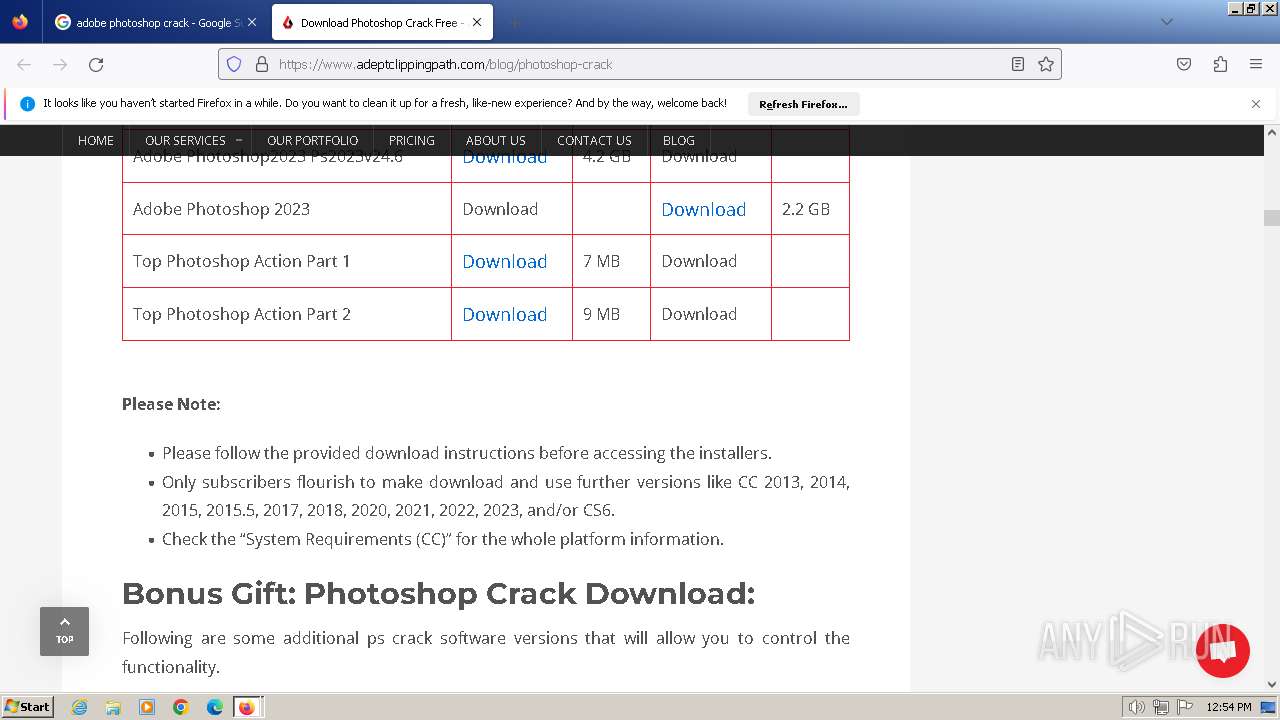Switch to adobe photoshop crack Google tab

(x=156, y=22)
